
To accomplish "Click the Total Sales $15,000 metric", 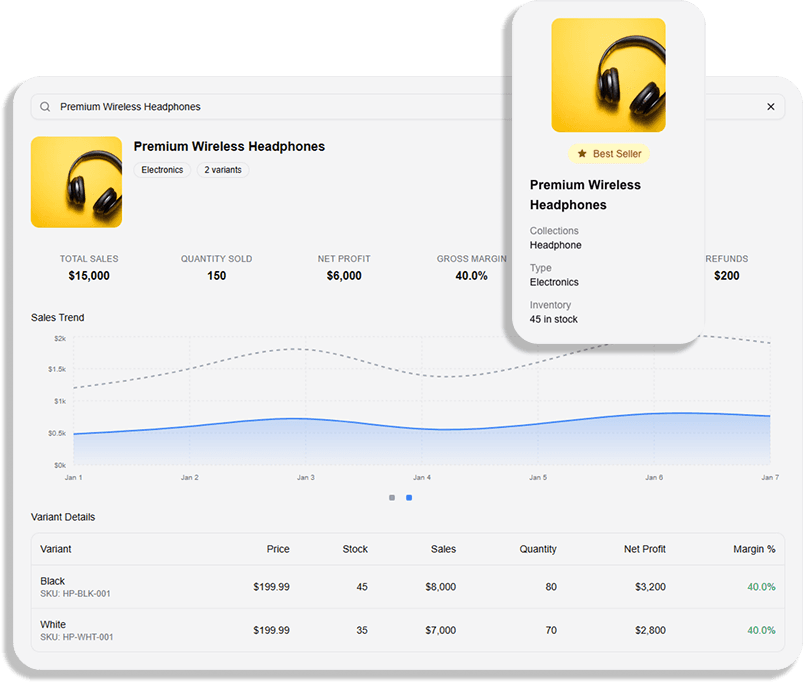I will pos(89,268).
